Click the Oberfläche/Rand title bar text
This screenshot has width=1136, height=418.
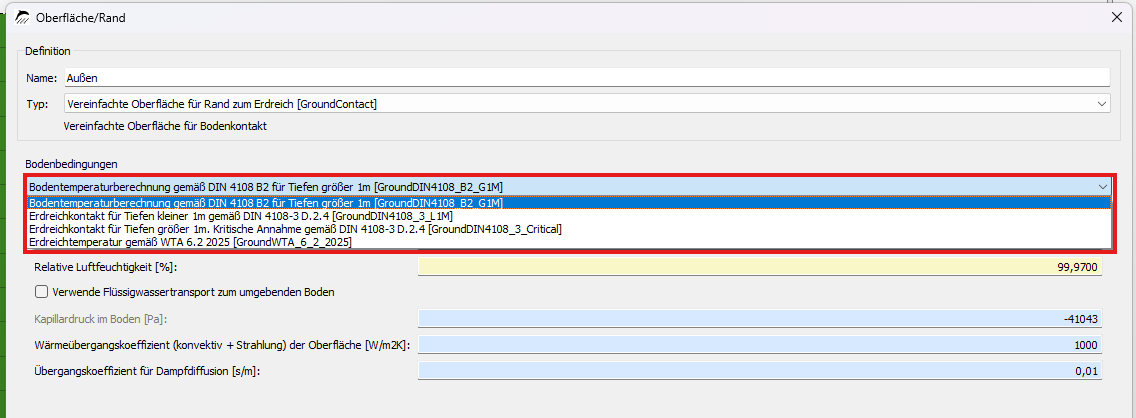point(80,18)
